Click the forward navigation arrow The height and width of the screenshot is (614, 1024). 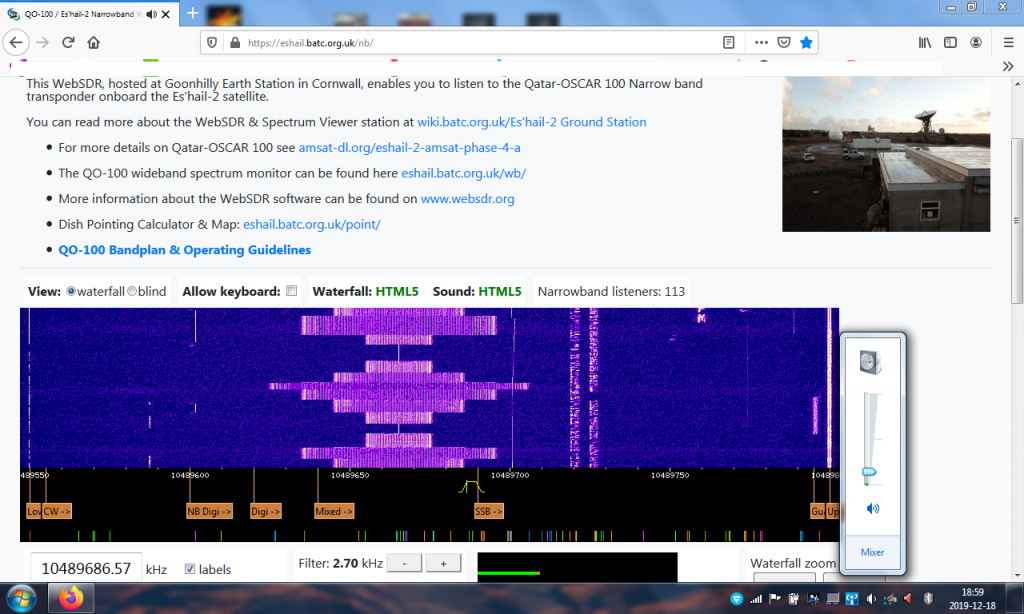[x=42, y=42]
